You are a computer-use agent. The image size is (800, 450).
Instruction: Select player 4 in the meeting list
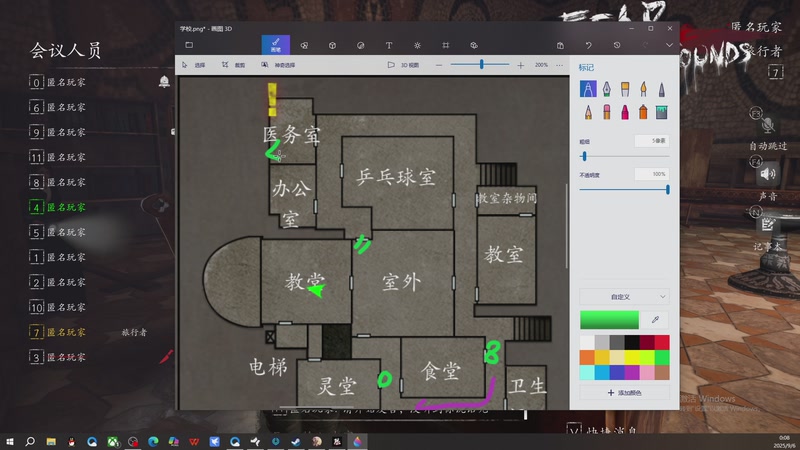[x=57, y=207]
